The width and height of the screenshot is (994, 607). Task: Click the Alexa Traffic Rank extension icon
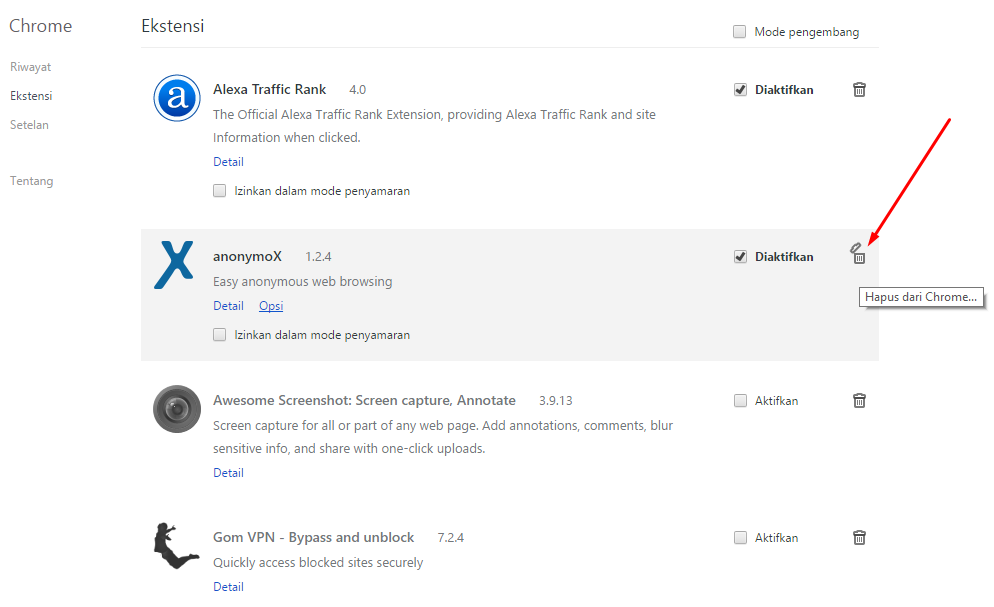pos(177,98)
